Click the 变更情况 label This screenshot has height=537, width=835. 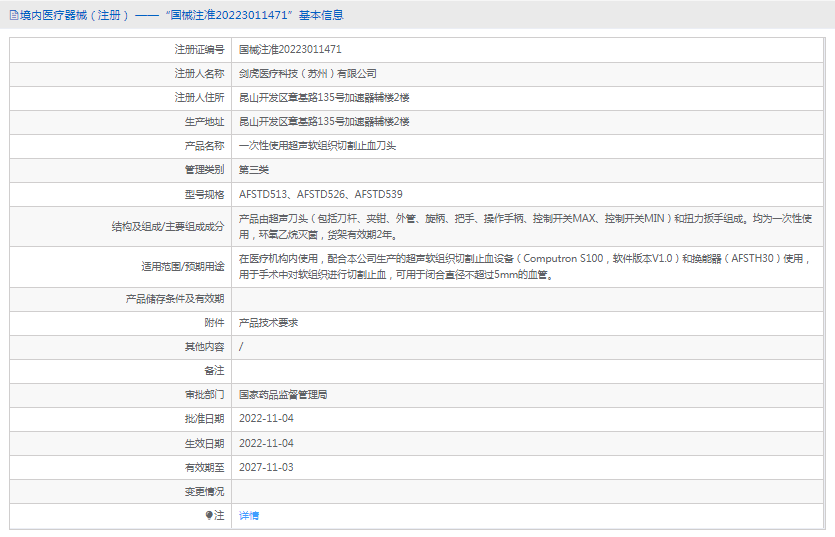(204, 491)
